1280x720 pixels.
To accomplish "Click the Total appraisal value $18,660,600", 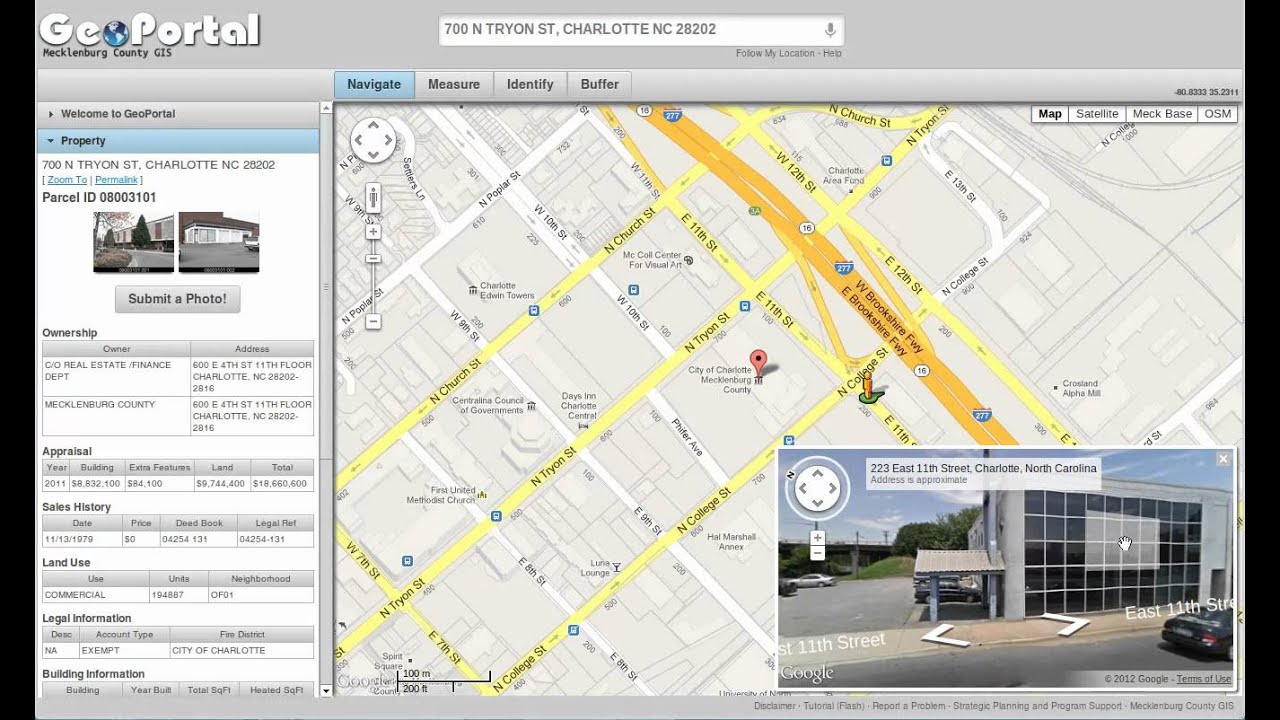I will (282, 484).
